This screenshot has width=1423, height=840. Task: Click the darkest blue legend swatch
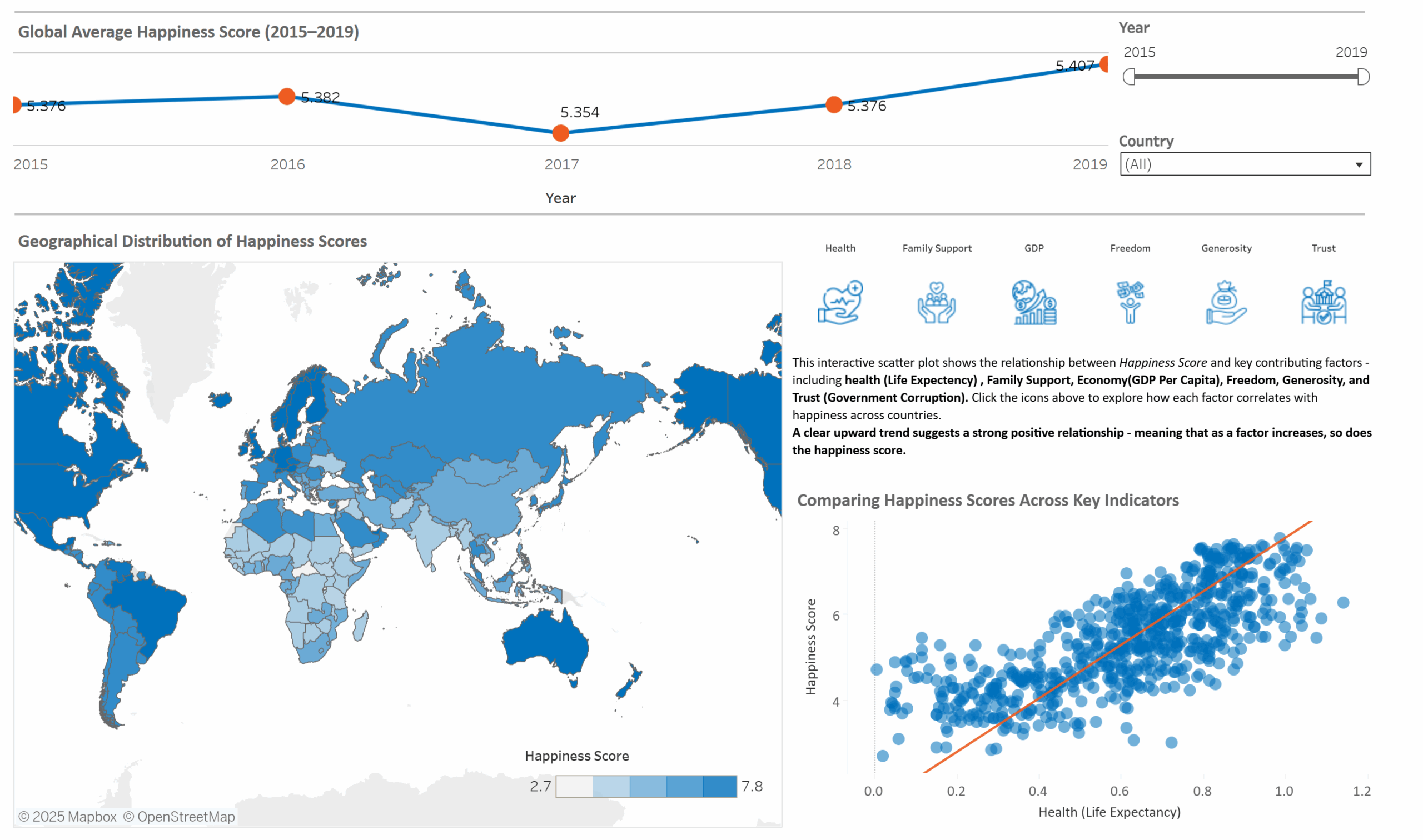pyautogui.click(x=720, y=787)
